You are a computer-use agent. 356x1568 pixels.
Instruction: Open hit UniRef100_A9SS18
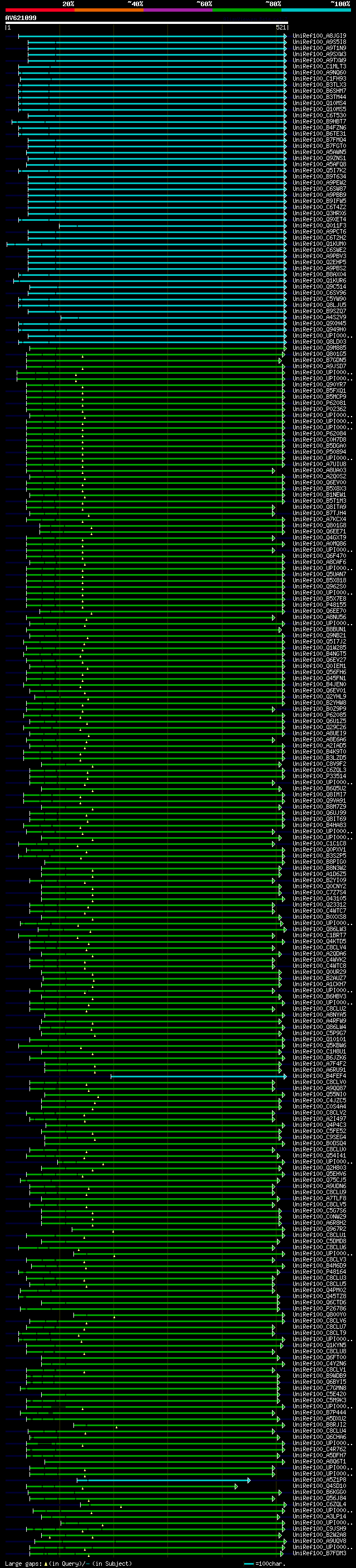tap(319, 42)
